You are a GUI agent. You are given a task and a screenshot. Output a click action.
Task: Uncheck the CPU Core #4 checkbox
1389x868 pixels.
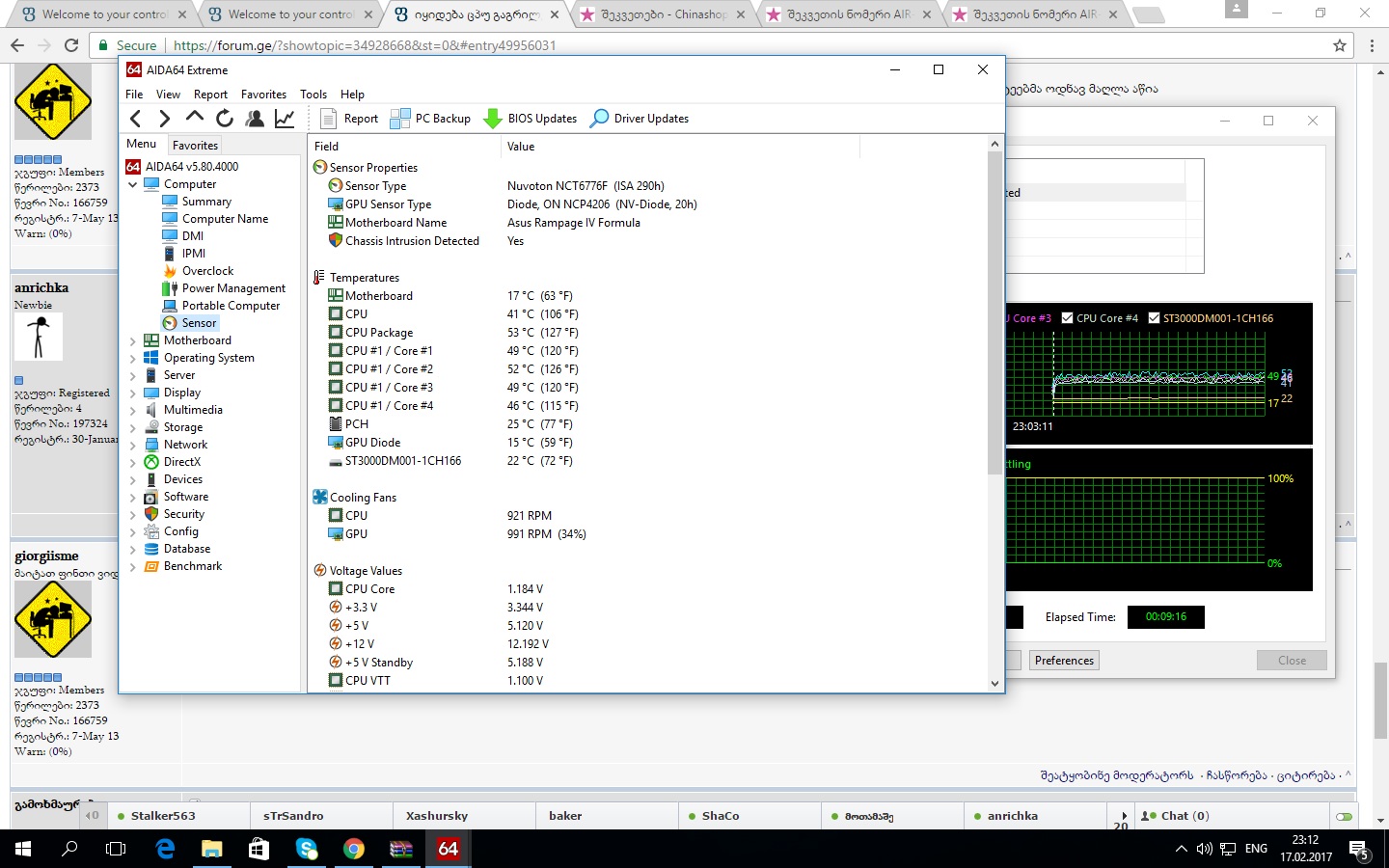click(x=1068, y=318)
